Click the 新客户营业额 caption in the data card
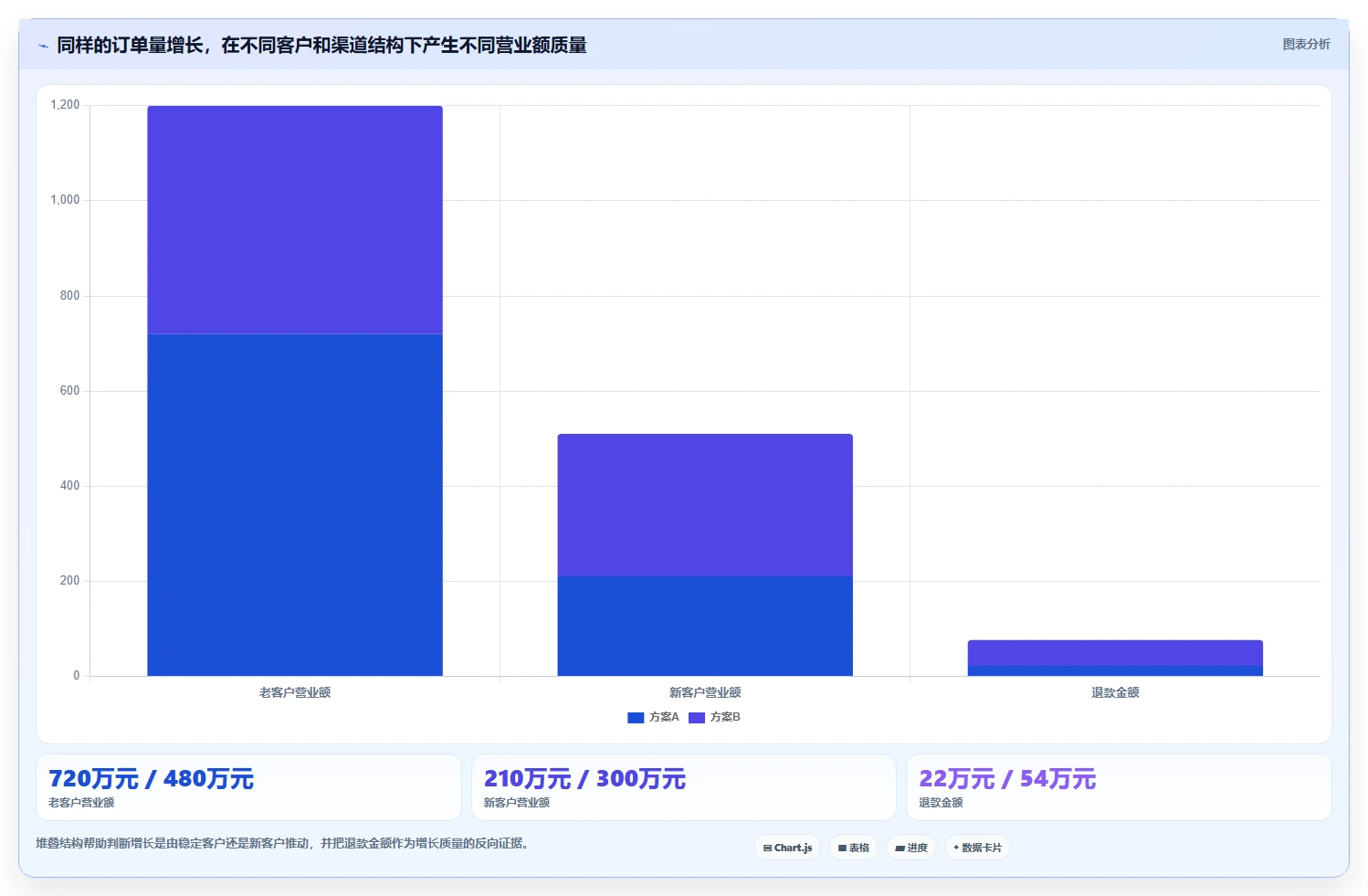1368x896 pixels. pos(517,803)
